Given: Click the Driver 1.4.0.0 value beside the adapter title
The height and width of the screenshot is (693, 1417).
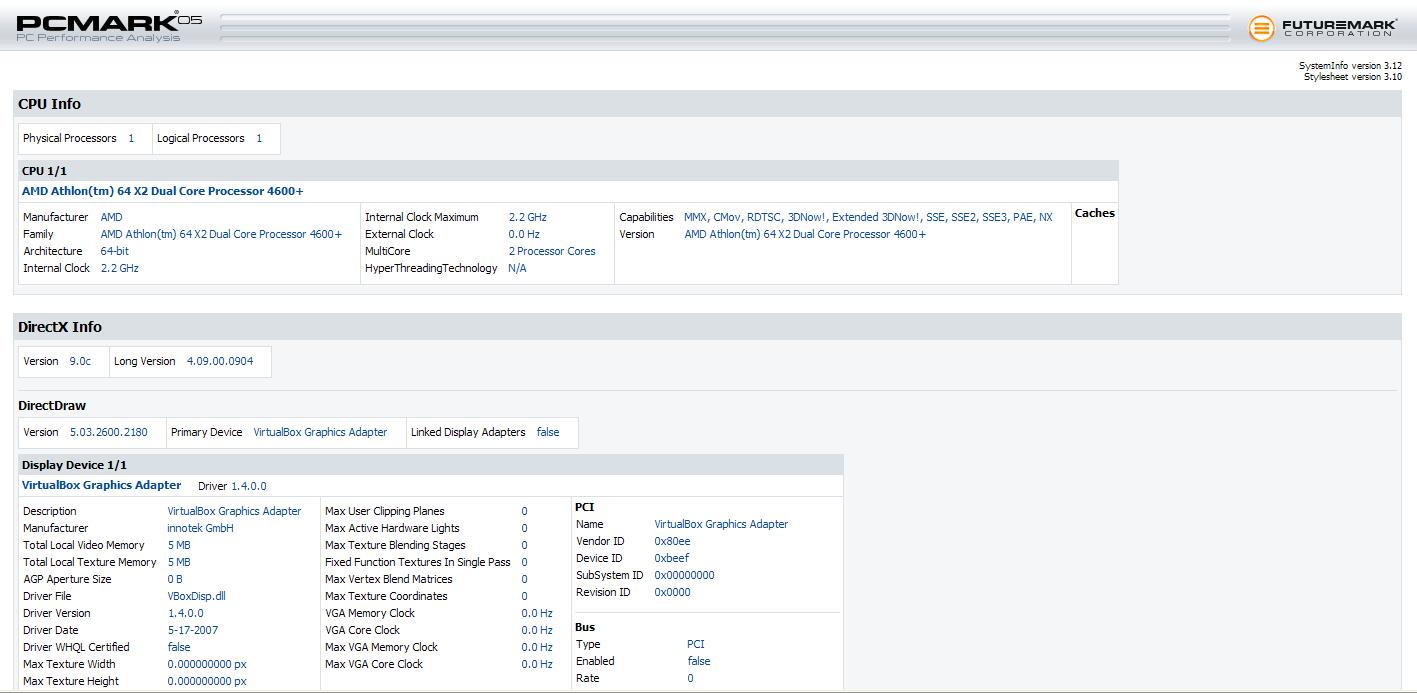Looking at the screenshot, I should click(249, 486).
